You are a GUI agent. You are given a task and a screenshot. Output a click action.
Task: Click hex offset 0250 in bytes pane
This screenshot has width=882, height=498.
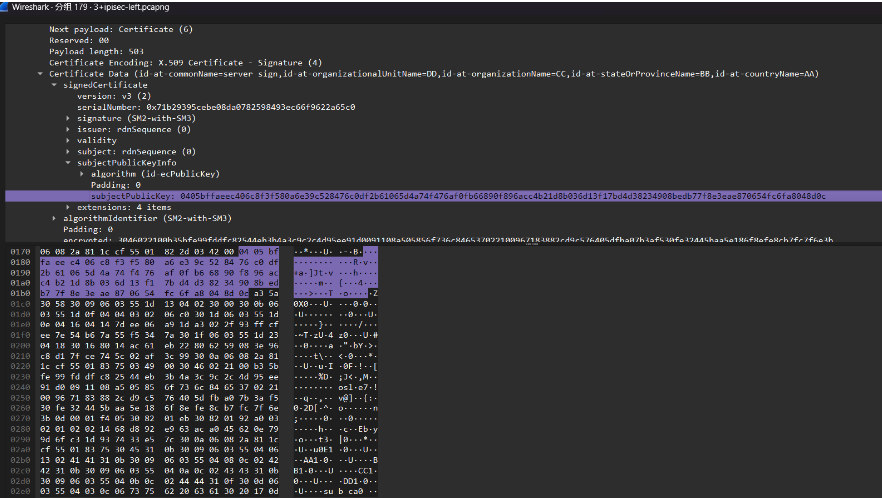[21, 397]
